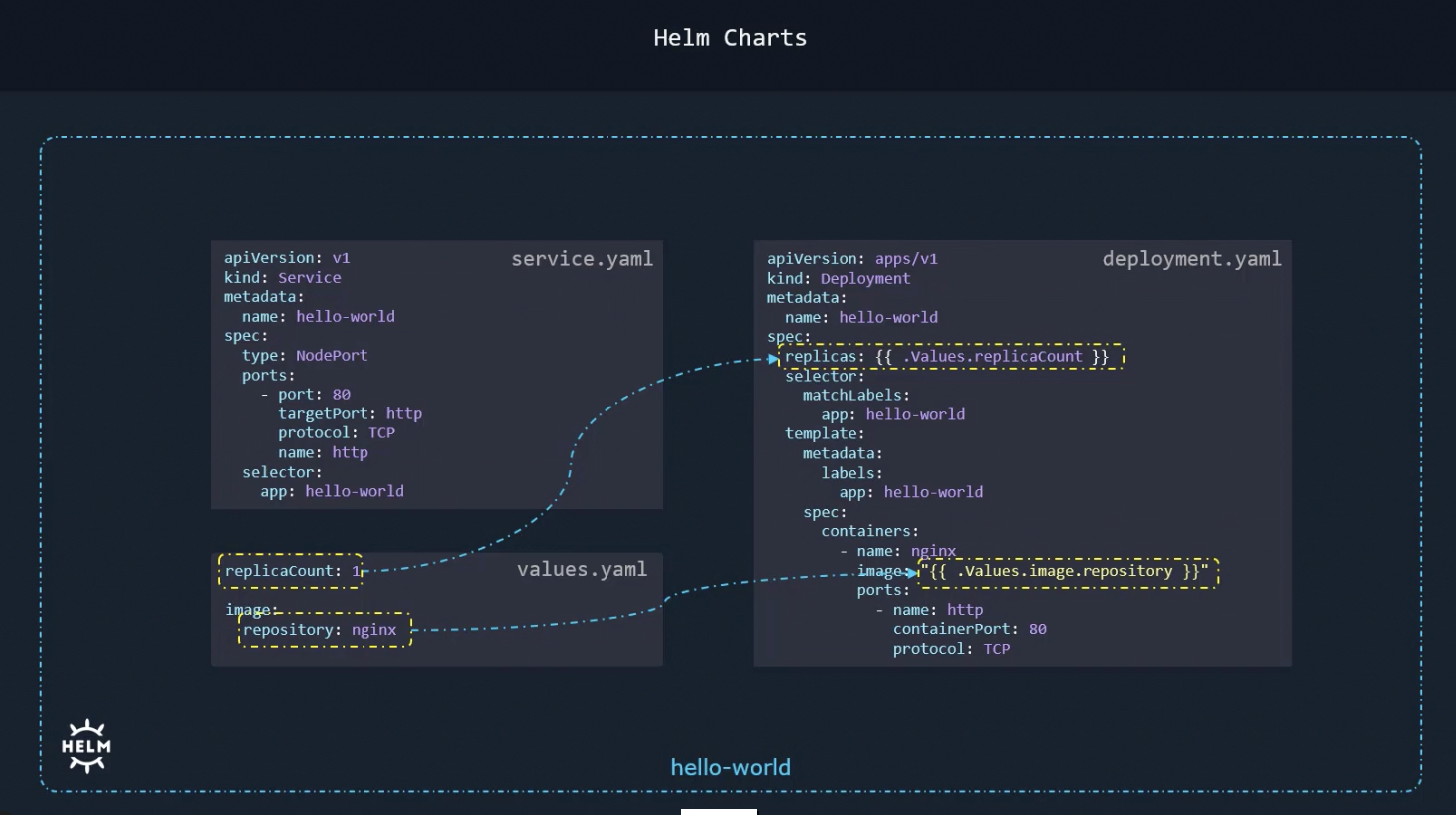Click the Helm Charts title text

click(729, 37)
